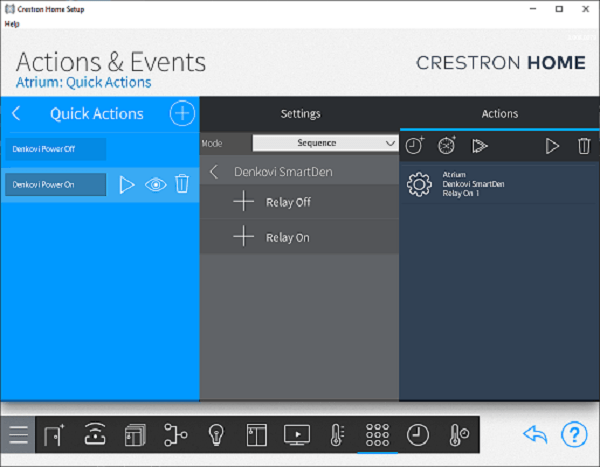Open the device pairing nodes icon
Image resolution: width=600 pixels, height=467 pixels.
point(176,434)
